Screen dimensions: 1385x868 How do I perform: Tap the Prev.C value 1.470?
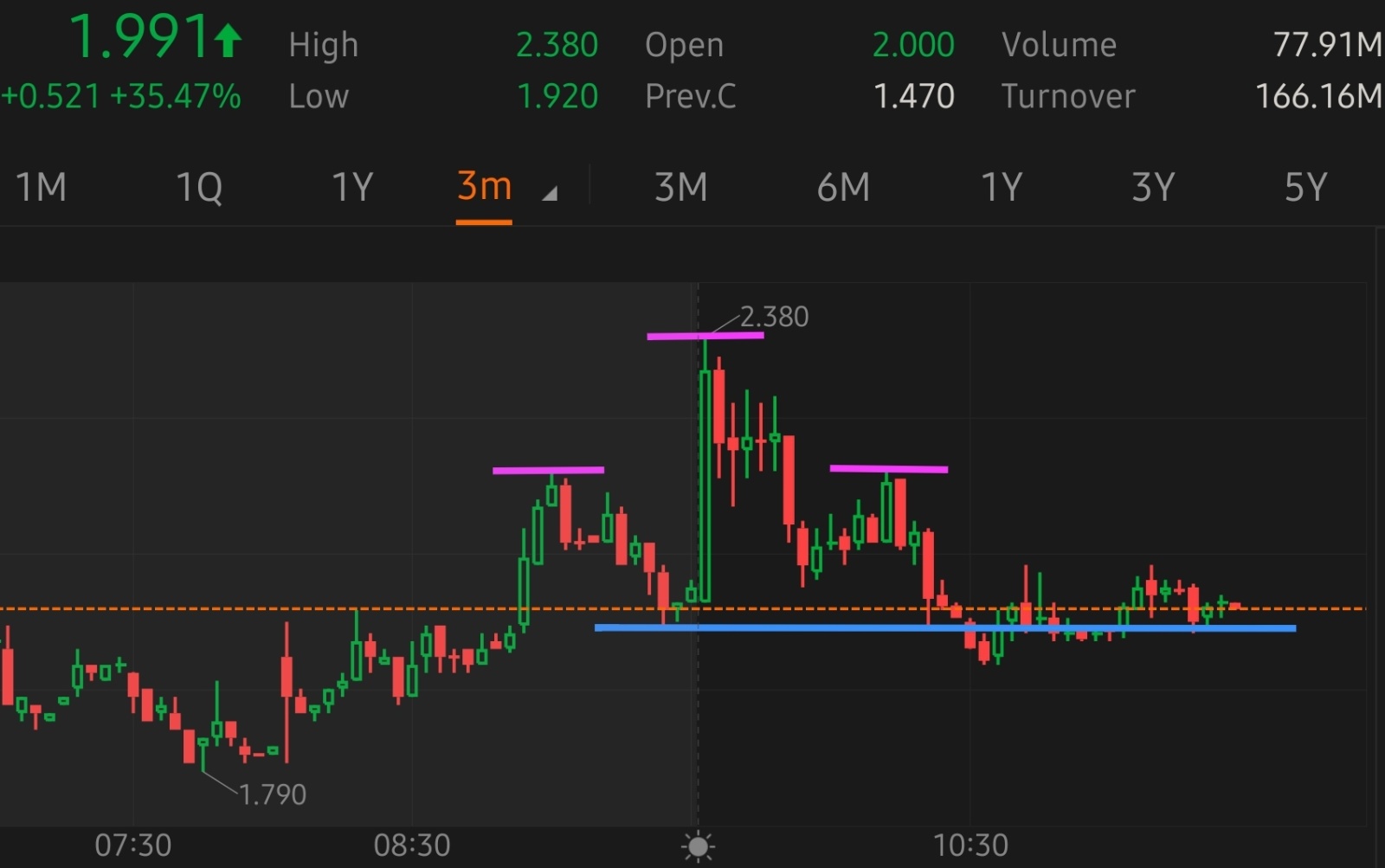point(913,96)
